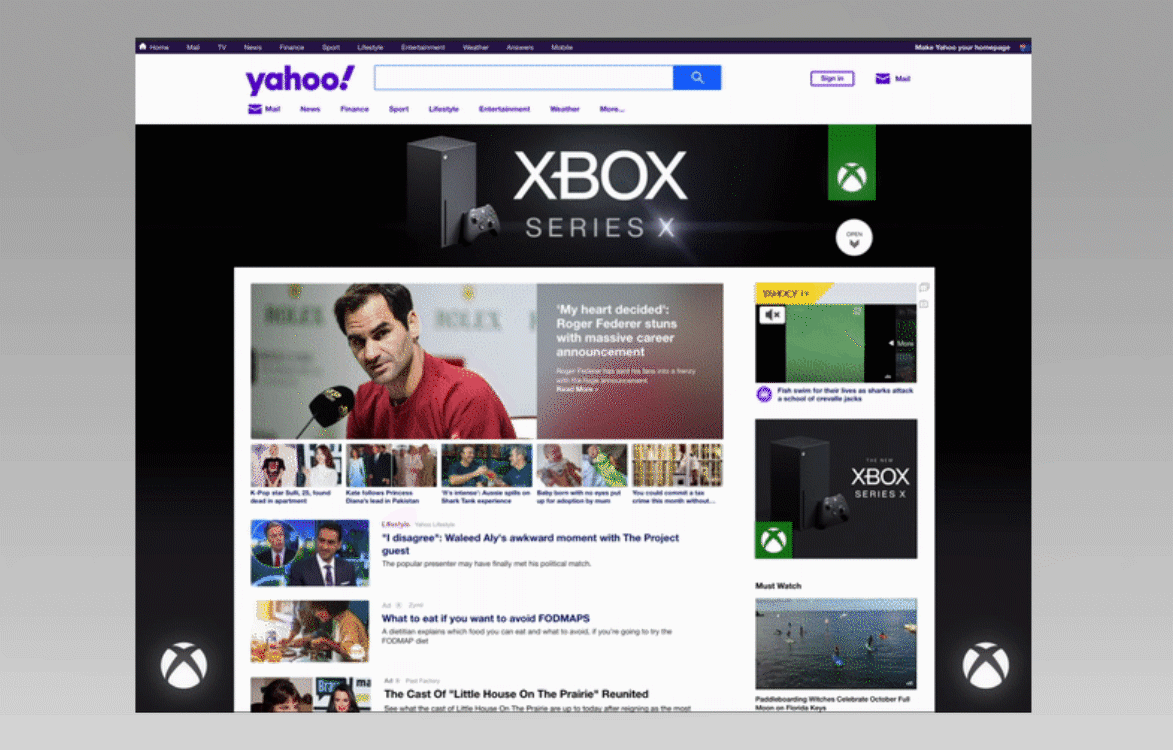Click the fish and sharks video player
The width and height of the screenshot is (1173, 750).
(x=836, y=343)
